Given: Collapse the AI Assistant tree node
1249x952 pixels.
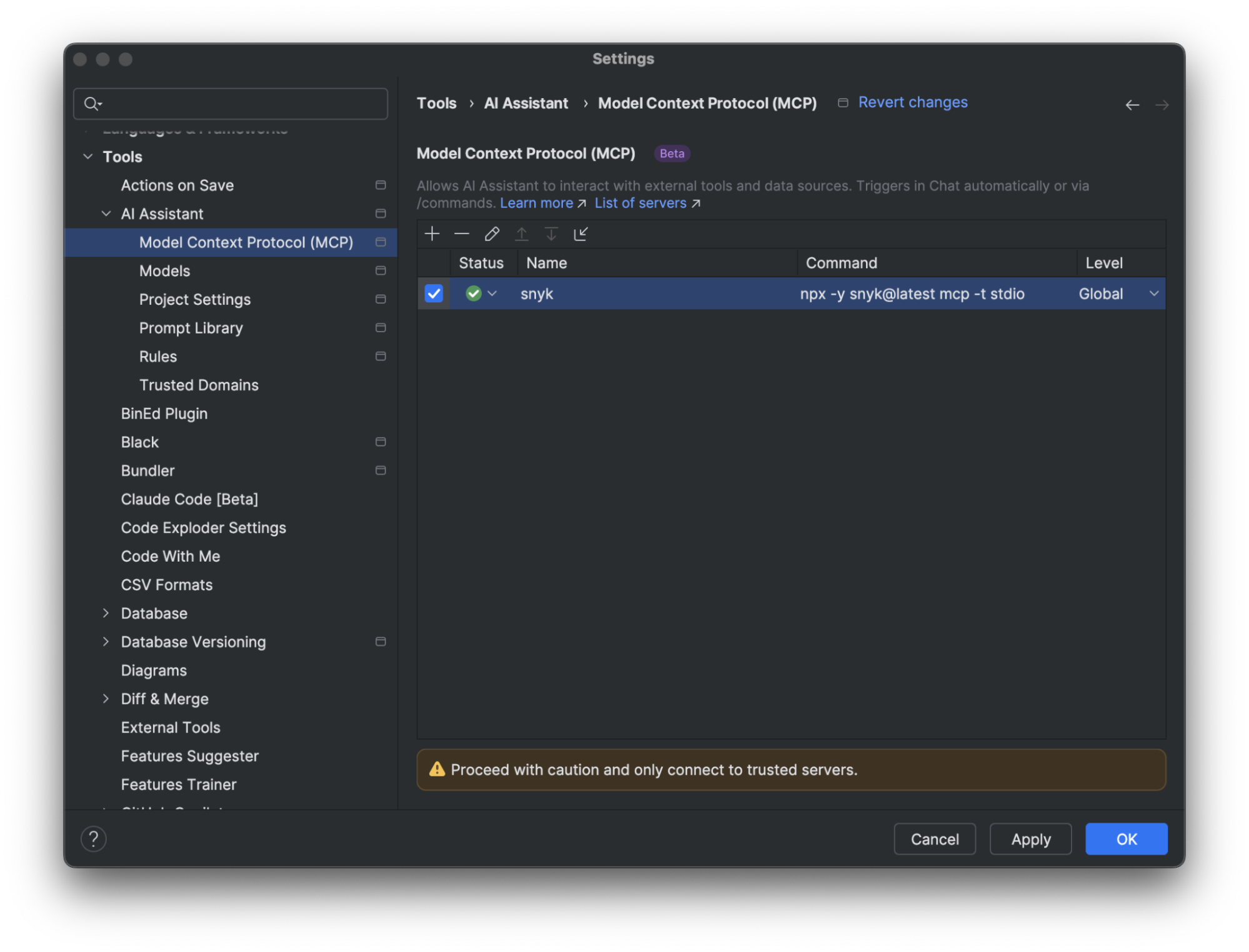Looking at the screenshot, I should click(x=106, y=214).
